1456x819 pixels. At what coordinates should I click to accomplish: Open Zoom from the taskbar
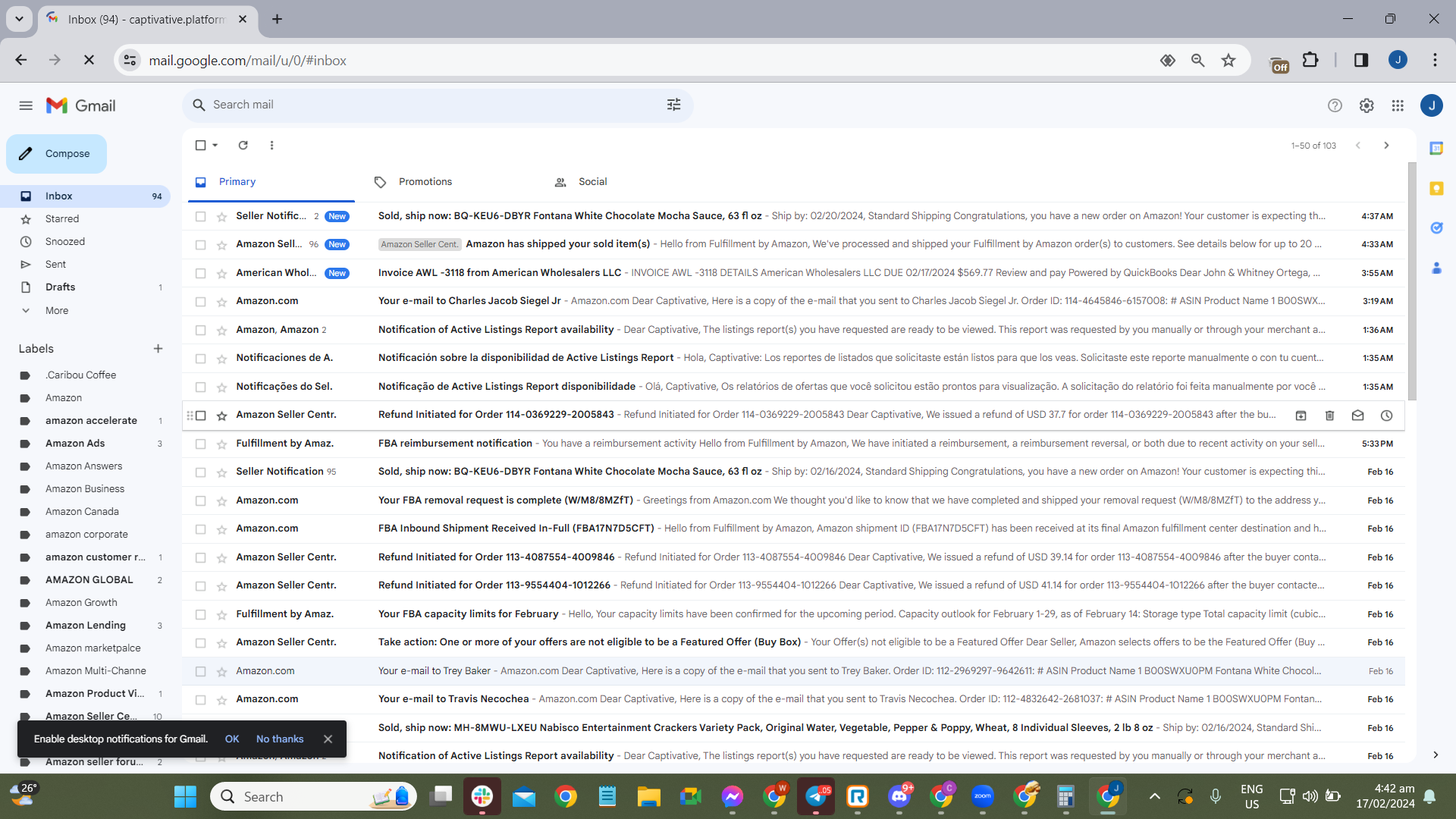coord(983,796)
